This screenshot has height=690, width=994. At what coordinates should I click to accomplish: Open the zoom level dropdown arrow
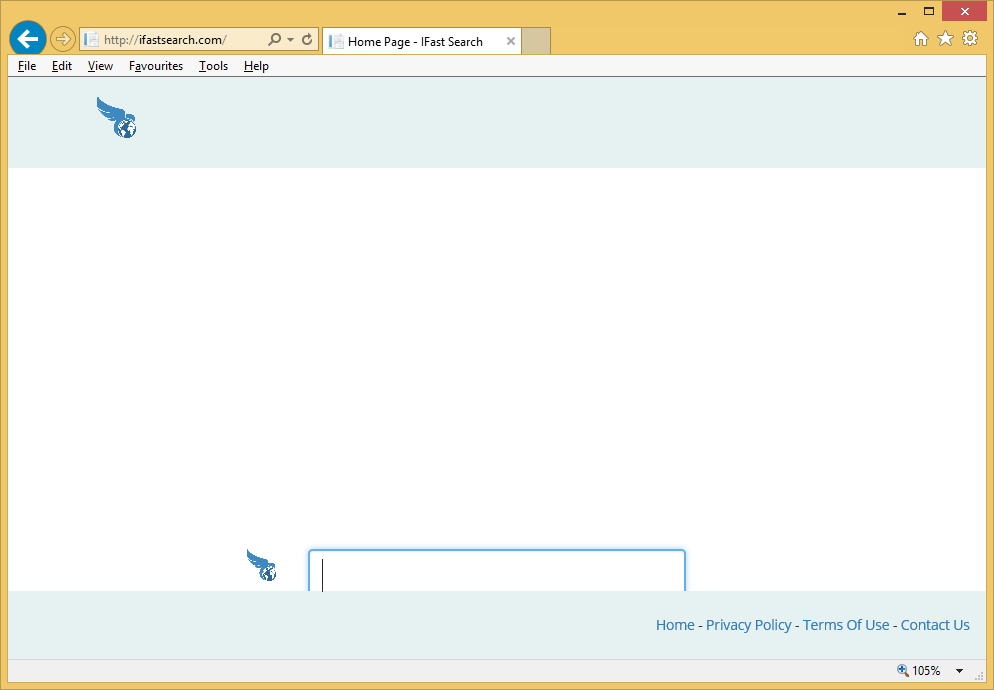960,671
